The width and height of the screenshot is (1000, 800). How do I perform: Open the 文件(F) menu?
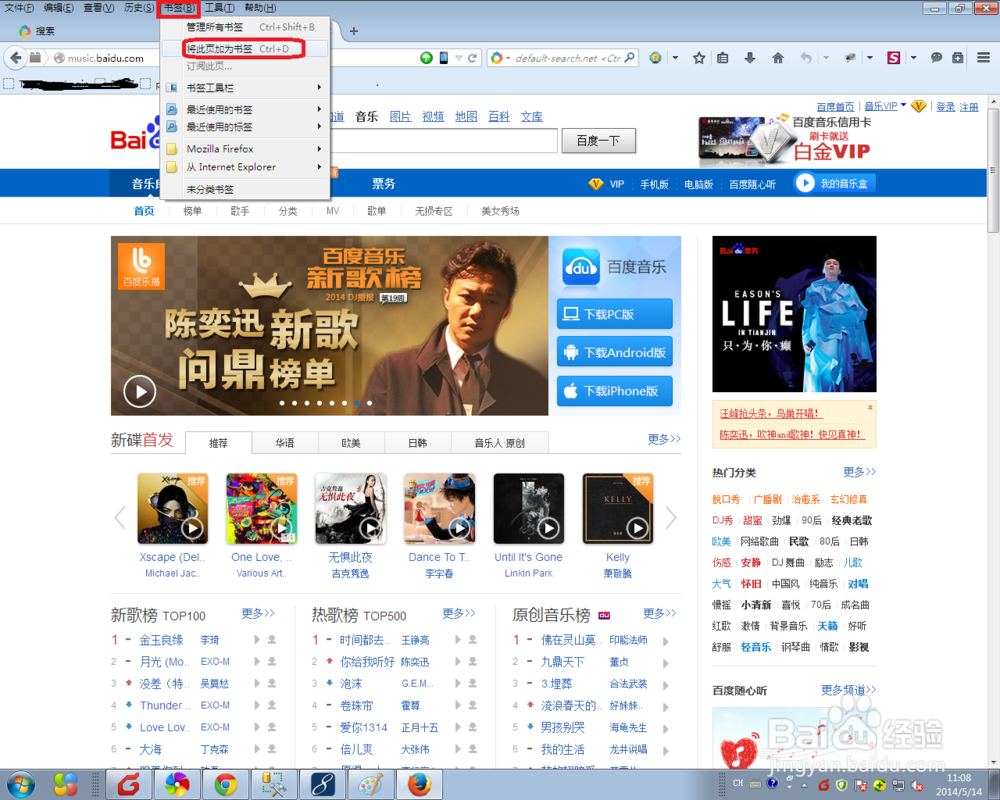pyautogui.click(x=19, y=8)
